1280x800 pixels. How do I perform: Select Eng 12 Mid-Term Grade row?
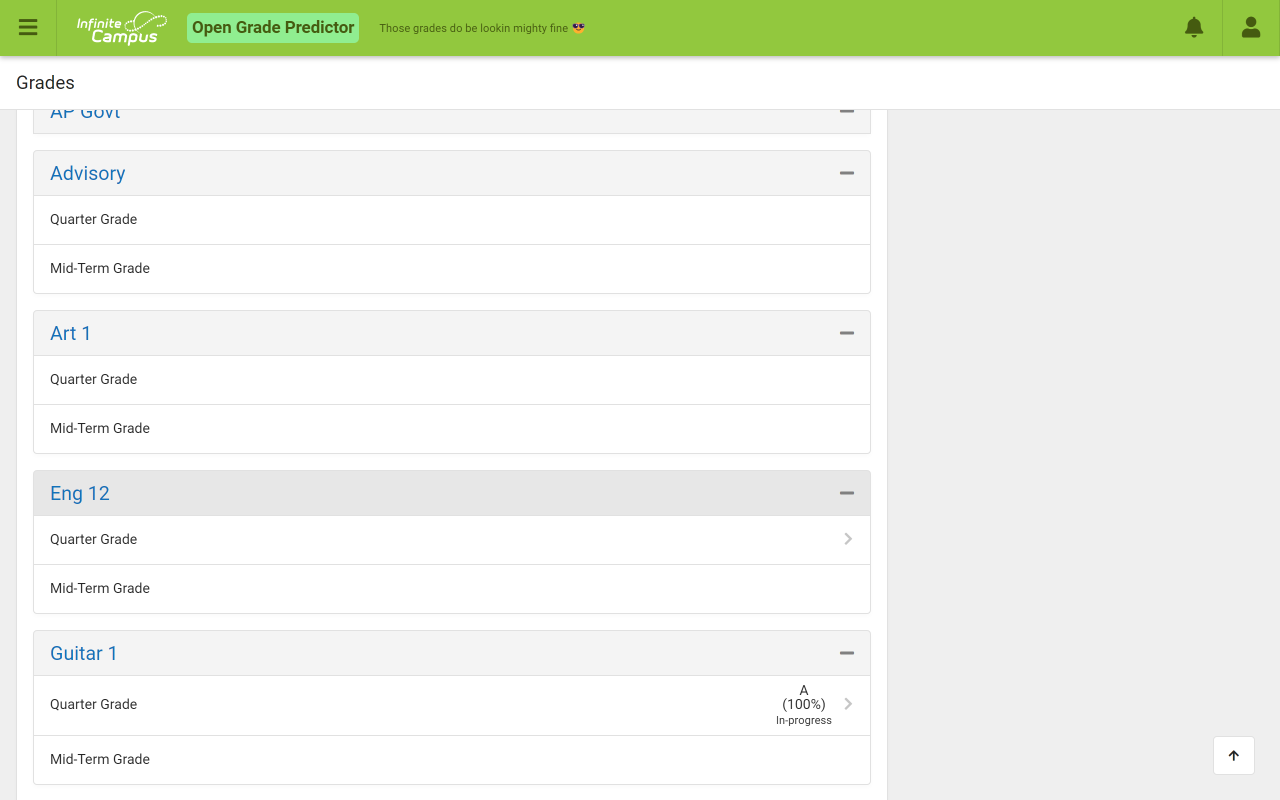(x=452, y=589)
